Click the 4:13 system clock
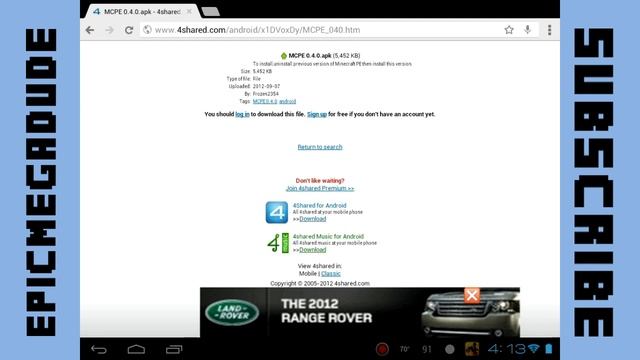 [506, 349]
